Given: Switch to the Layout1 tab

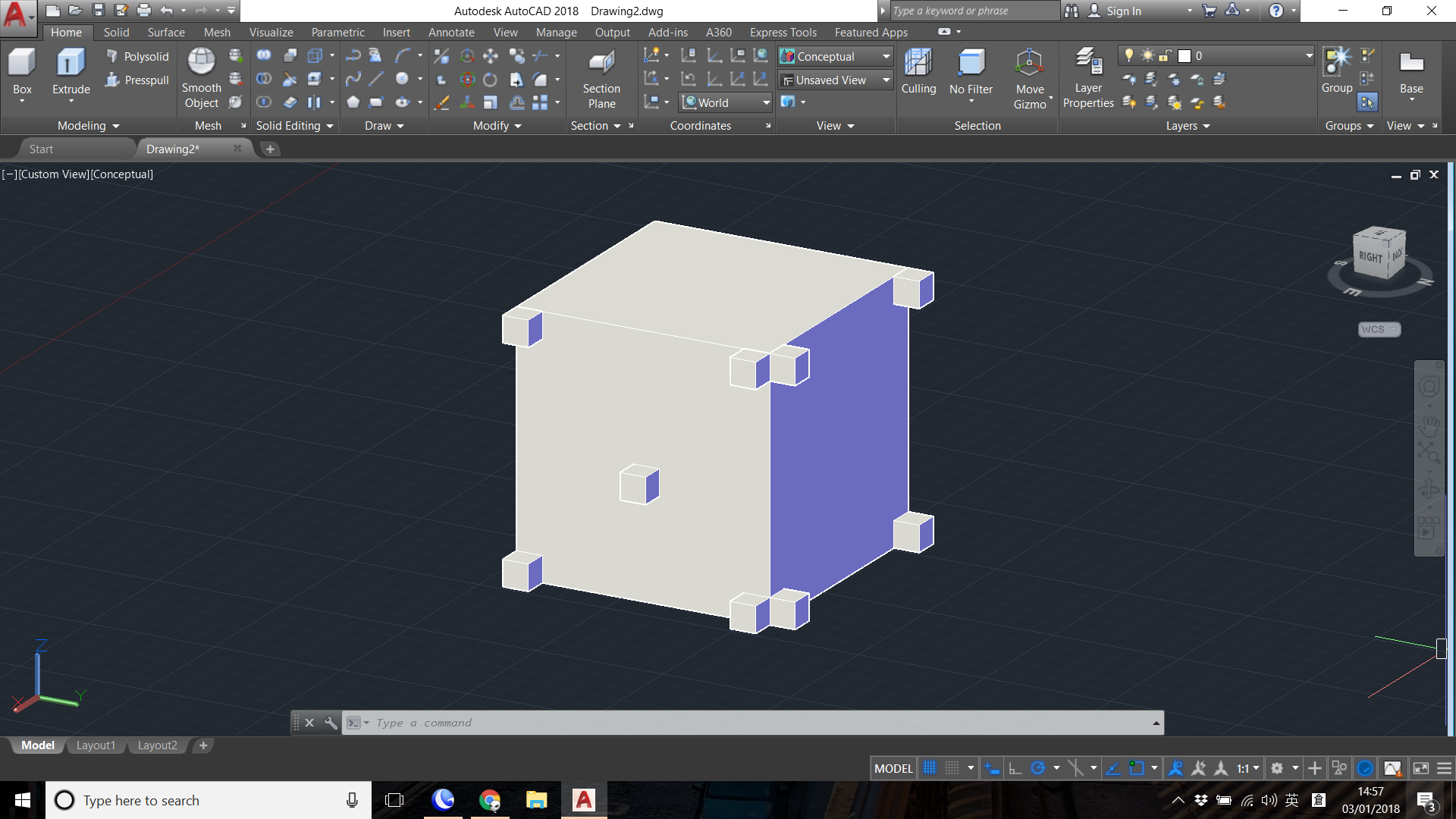Looking at the screenshot, I should tap(96, 745).
